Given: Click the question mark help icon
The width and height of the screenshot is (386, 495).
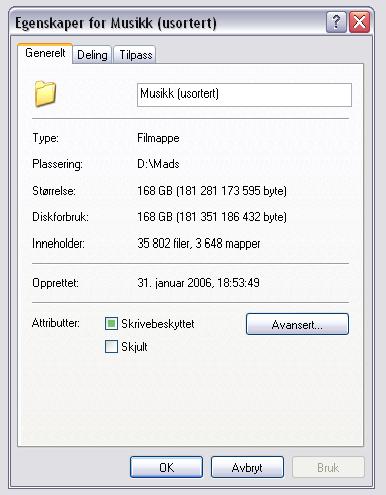Looking at the screenshot, I should click(336, 22).
